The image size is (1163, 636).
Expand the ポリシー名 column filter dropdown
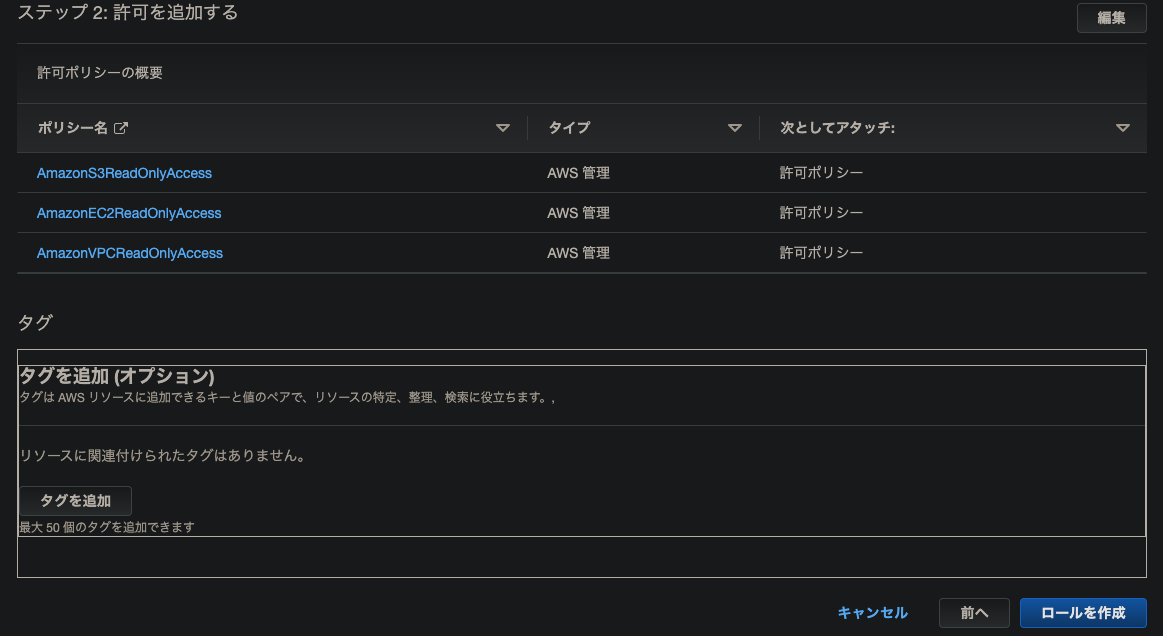click(x=502, y=127)
